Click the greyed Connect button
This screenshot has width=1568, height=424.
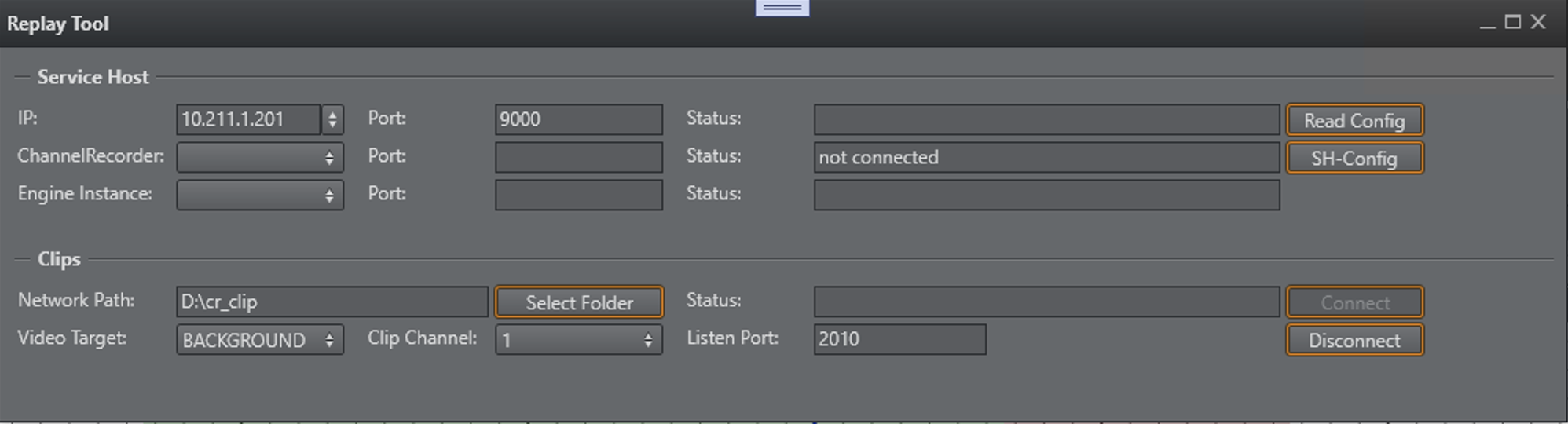tap(1354, 302)
